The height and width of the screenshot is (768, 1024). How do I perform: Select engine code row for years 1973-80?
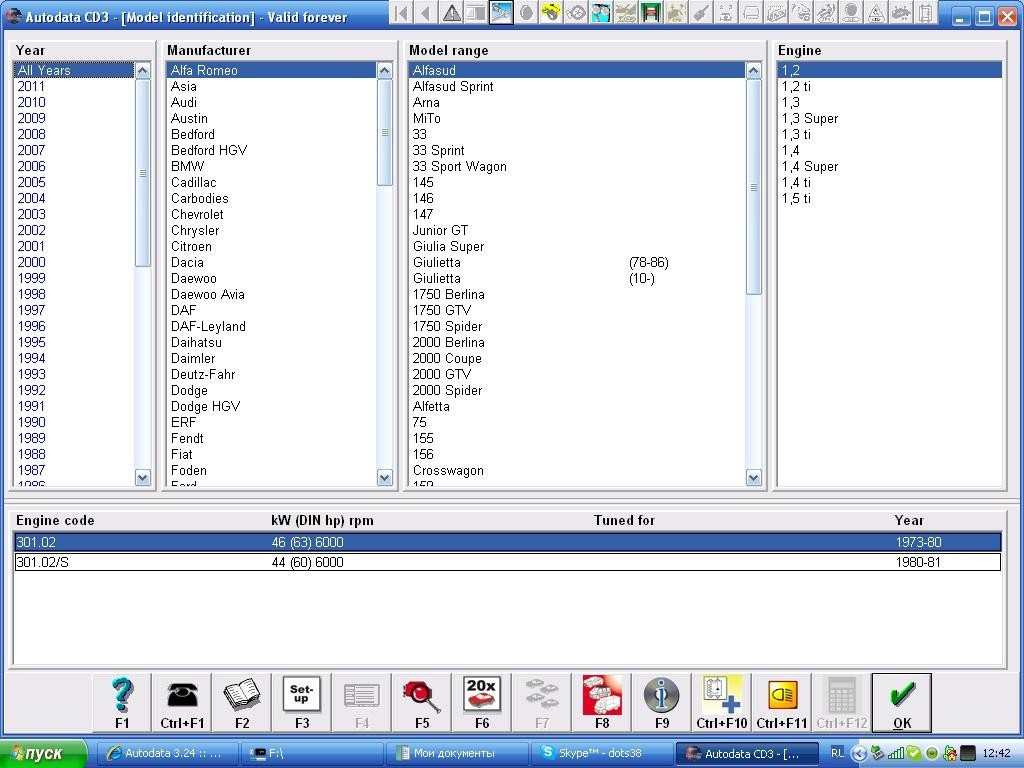pyautogui.click(x=507, y=542)
